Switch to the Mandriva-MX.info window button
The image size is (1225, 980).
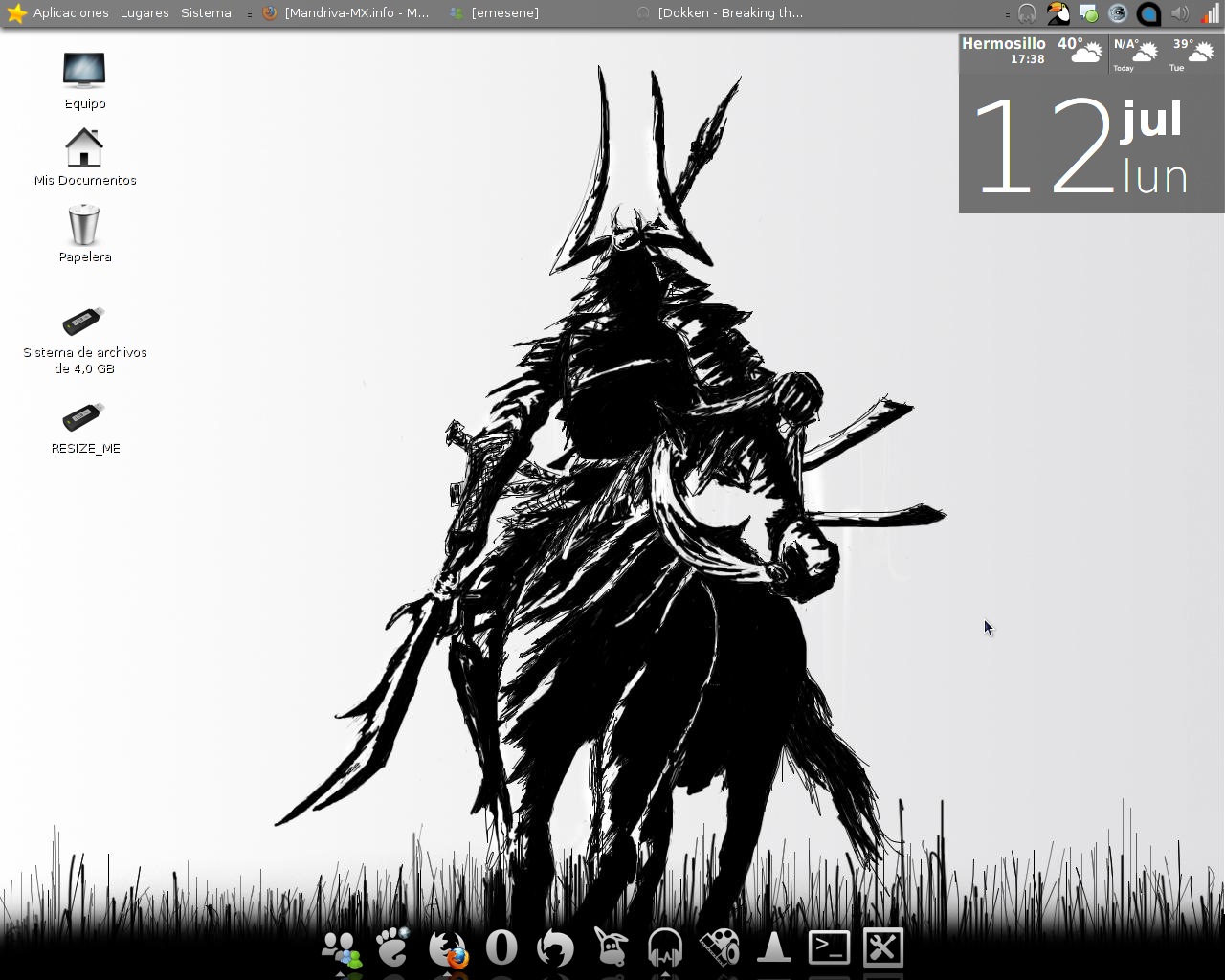pos(346,13)
